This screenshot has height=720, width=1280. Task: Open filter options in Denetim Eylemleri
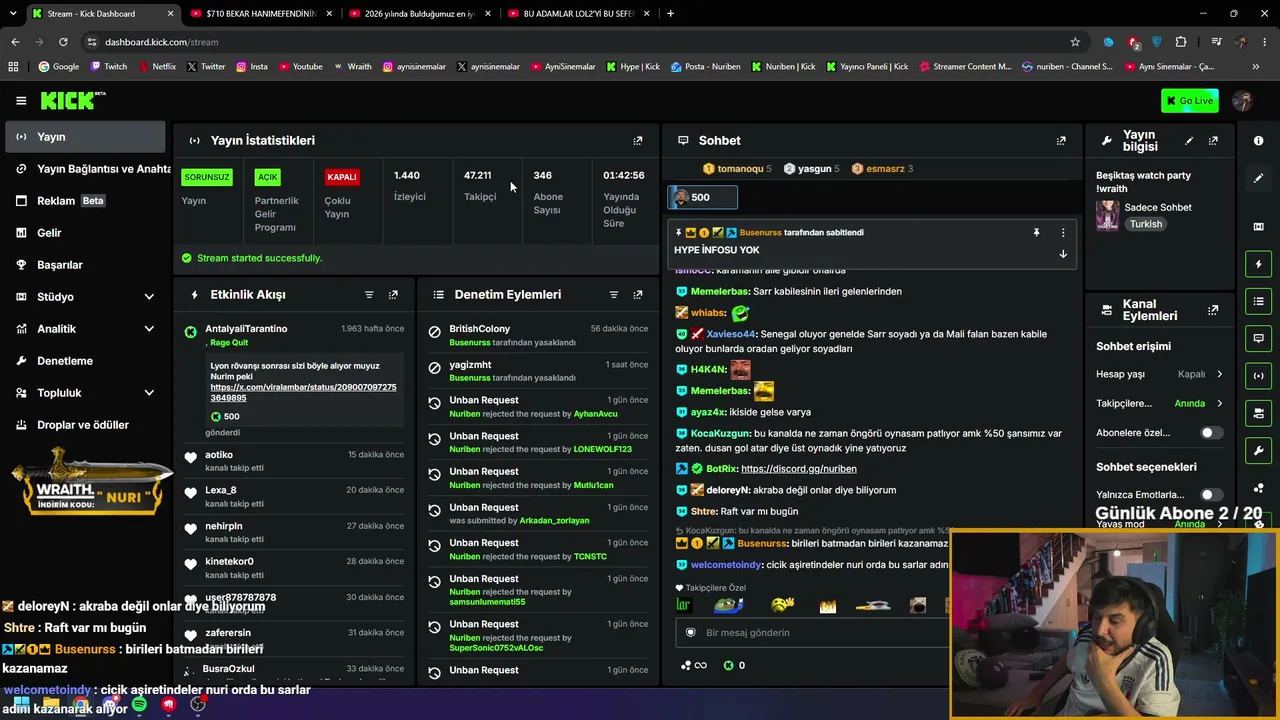tap(614, 295)
